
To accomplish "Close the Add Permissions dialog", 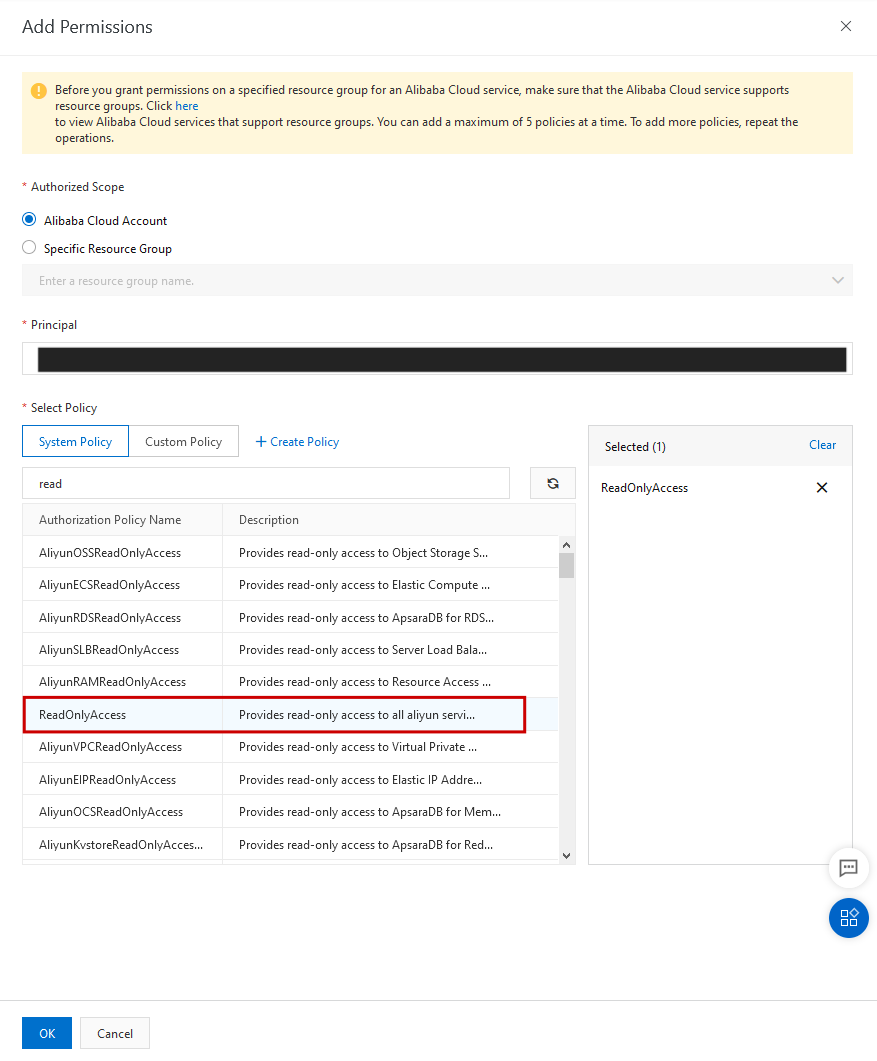I will [x=845, y=26].
